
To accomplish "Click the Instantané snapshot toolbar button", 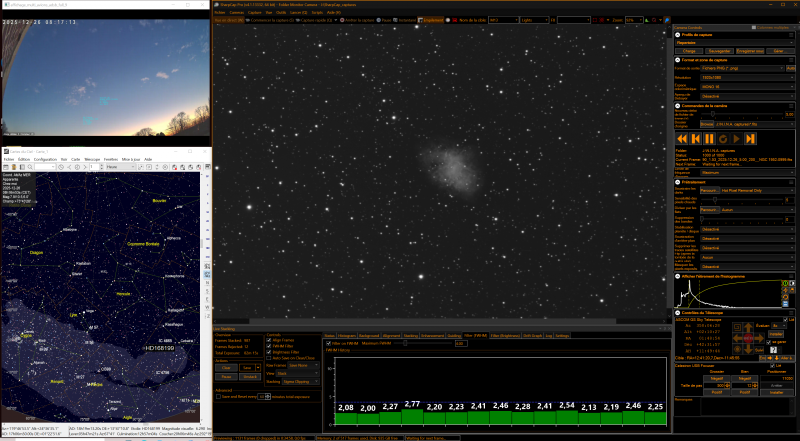I will pos(405,20).
